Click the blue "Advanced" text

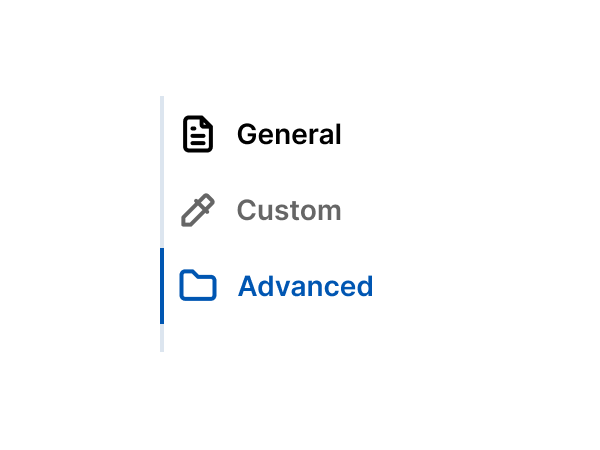(x=305, y=286)
